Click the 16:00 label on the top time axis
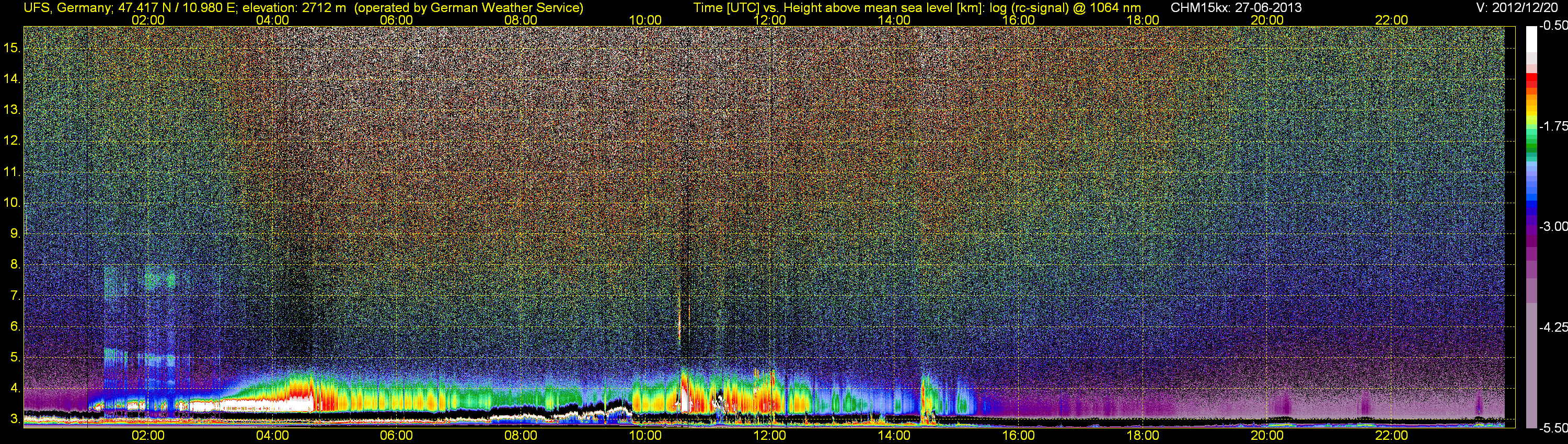This screenshot has height=444, width=1568. (x=1018, y=20)
